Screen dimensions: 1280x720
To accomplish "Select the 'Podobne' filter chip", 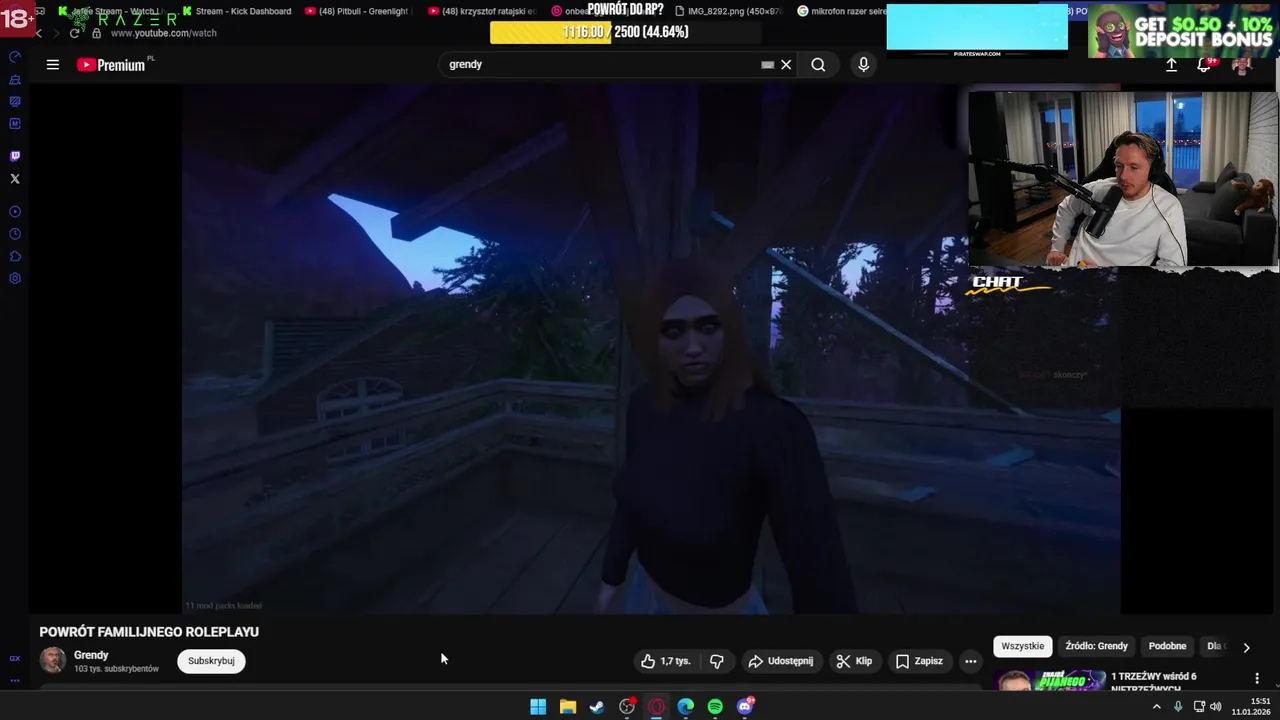I will pyautogui.click(x=1167, y=646).
